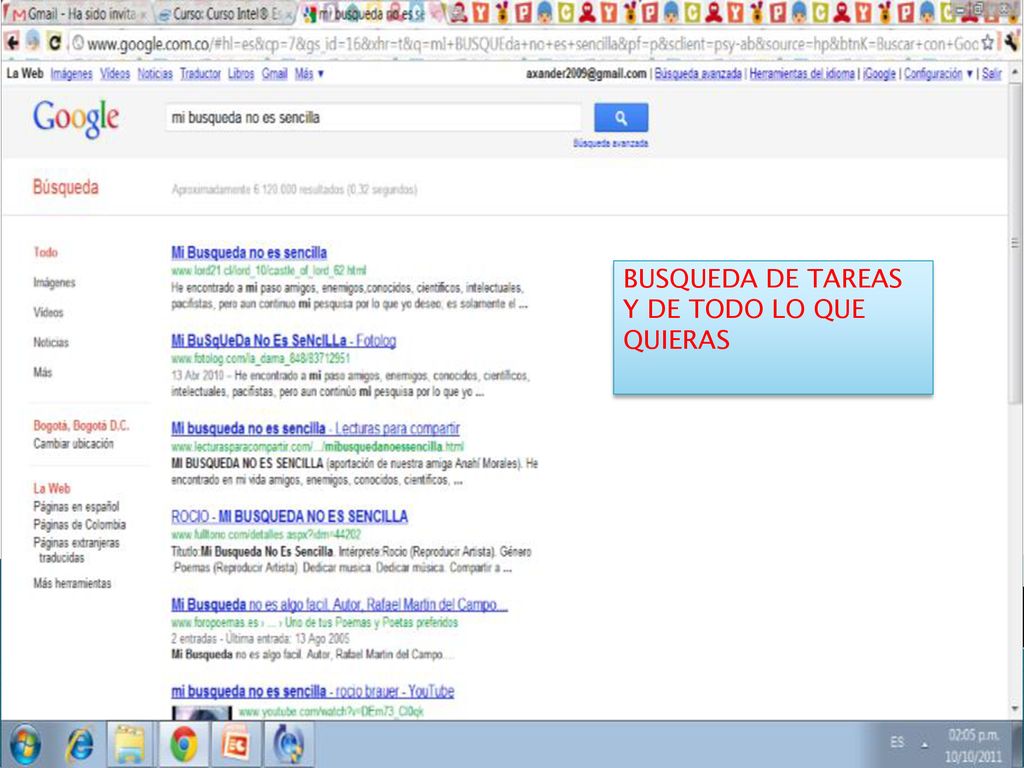Open the Chrome wrench menu icon

[x=1012, y=43]
